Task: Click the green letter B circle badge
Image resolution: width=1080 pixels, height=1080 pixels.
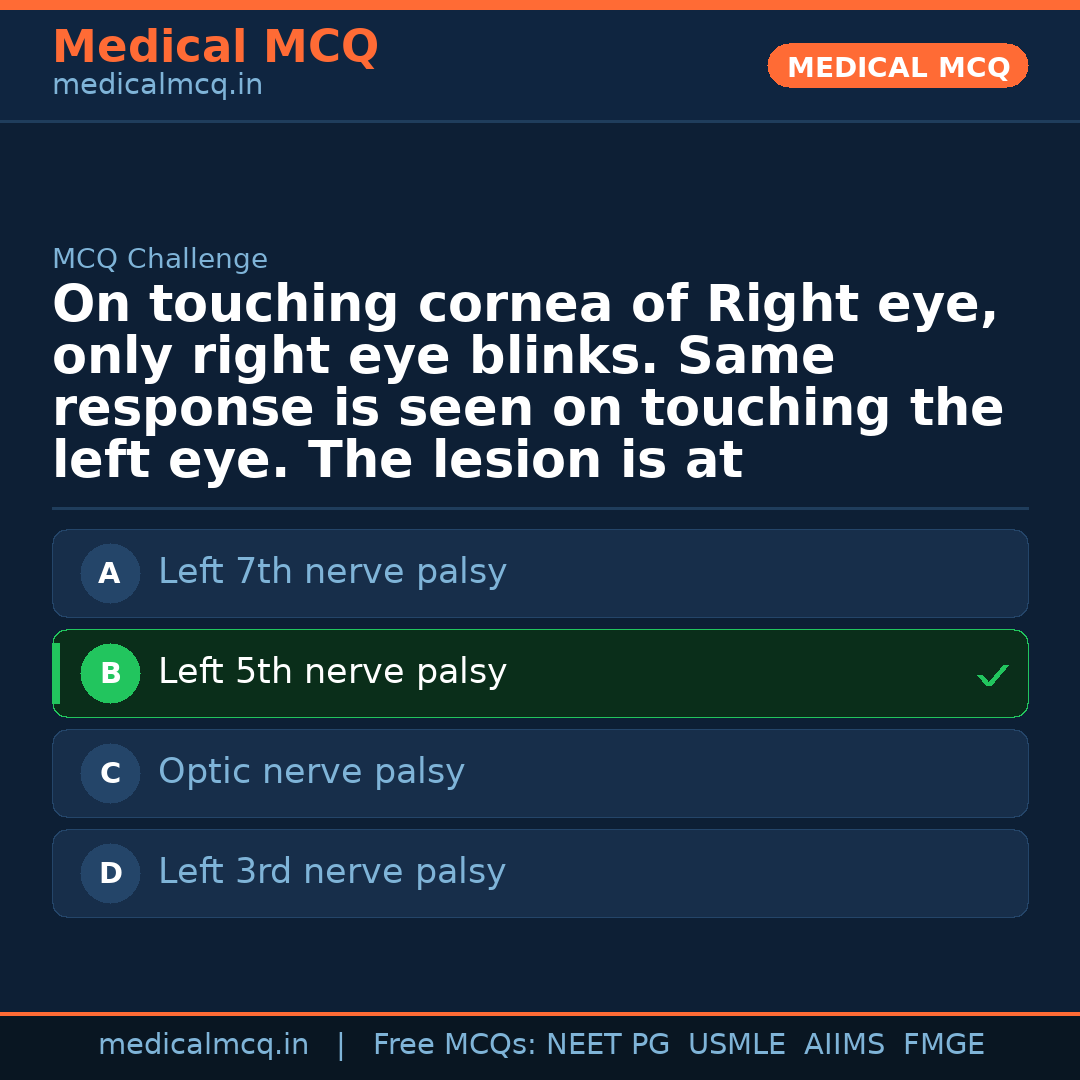Action: (110, 673)
